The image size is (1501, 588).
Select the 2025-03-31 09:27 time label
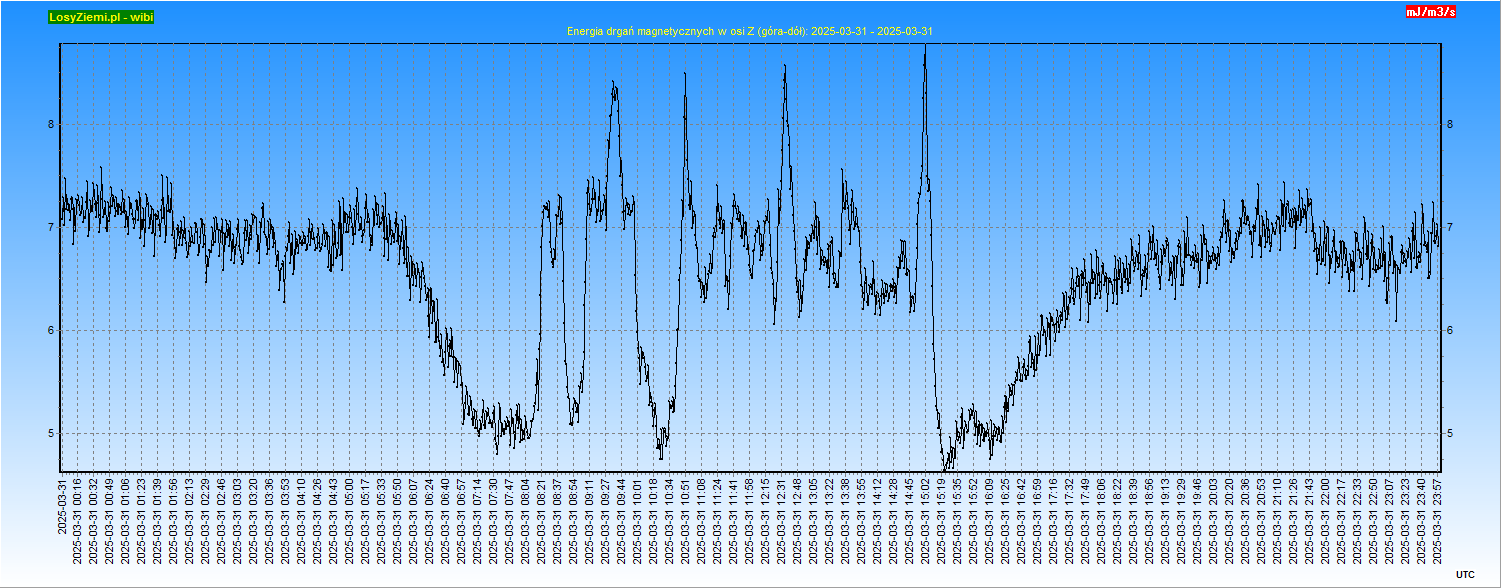(x=605, y=520)
